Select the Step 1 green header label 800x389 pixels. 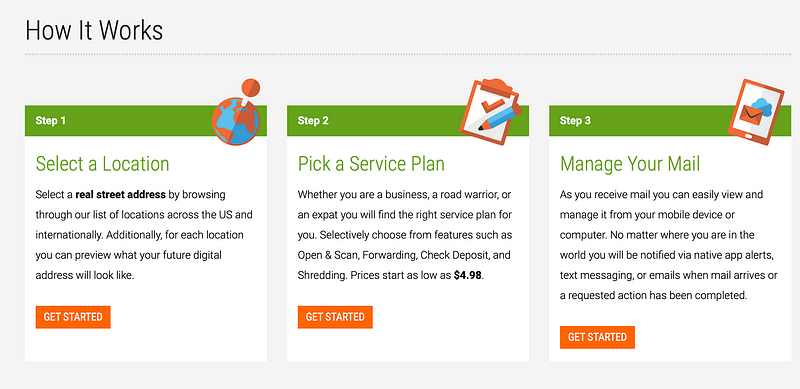[x=51, y=121]
